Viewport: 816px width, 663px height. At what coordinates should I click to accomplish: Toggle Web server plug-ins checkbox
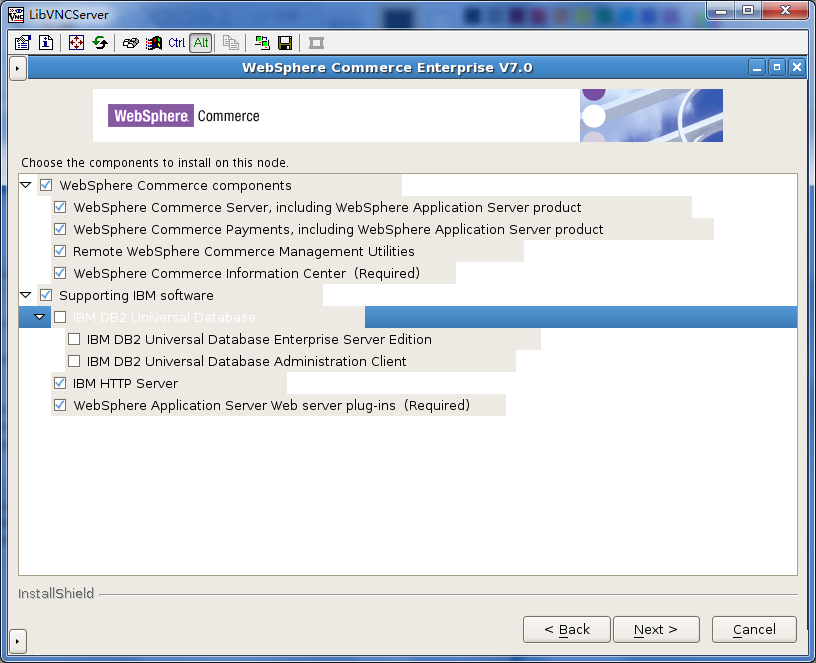click(x=60, y=405)
